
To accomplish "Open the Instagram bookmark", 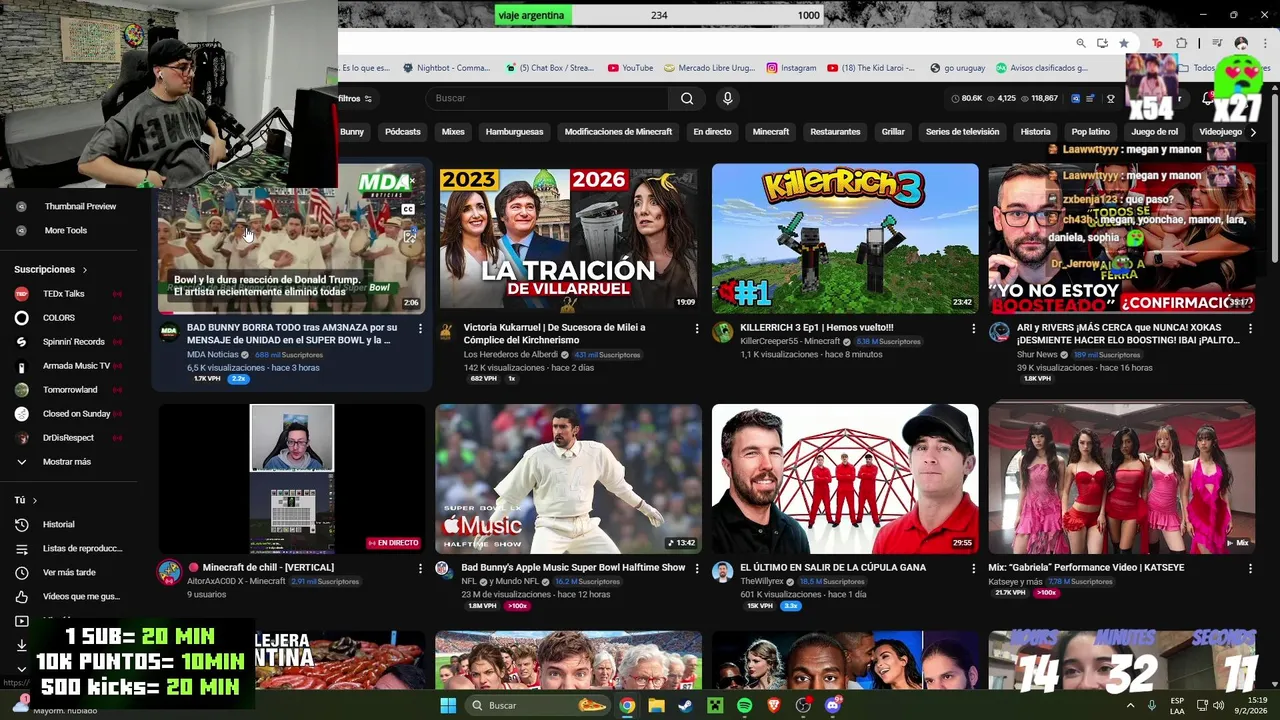I will coord(791,68).
